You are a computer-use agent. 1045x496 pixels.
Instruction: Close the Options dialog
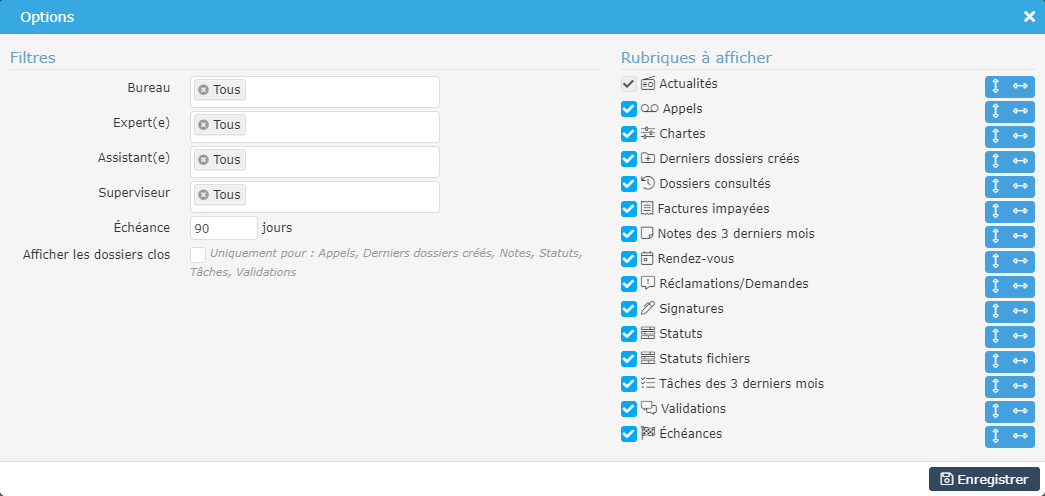1029,17
